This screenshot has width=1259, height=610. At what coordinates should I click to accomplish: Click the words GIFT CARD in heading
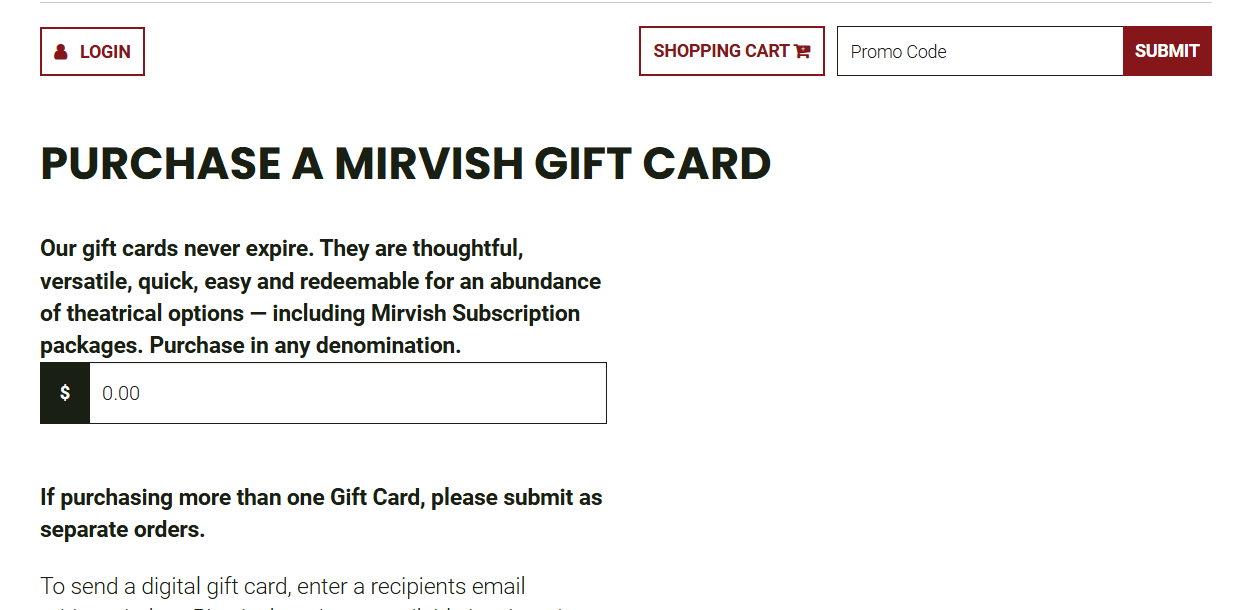tap(653, 164)
